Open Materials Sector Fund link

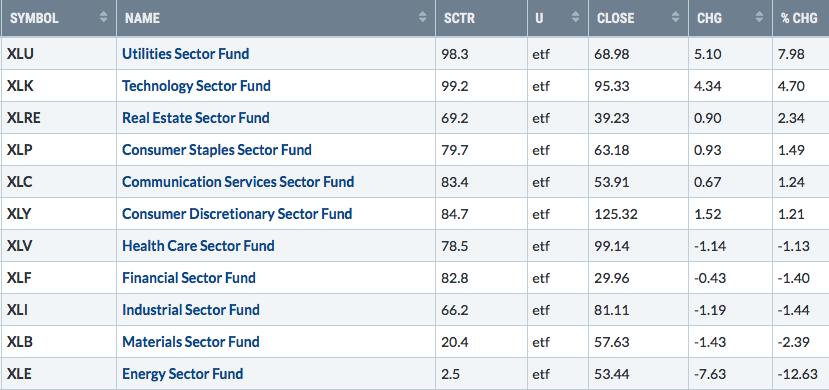pyautogui.click(x=191, y=342)
